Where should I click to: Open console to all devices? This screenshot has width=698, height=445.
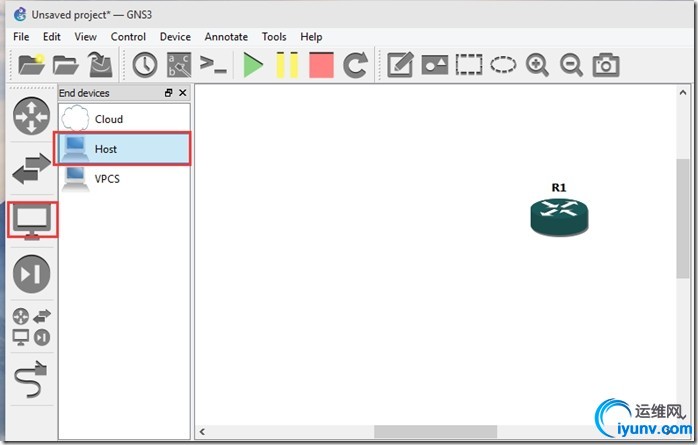pos(213,65)
